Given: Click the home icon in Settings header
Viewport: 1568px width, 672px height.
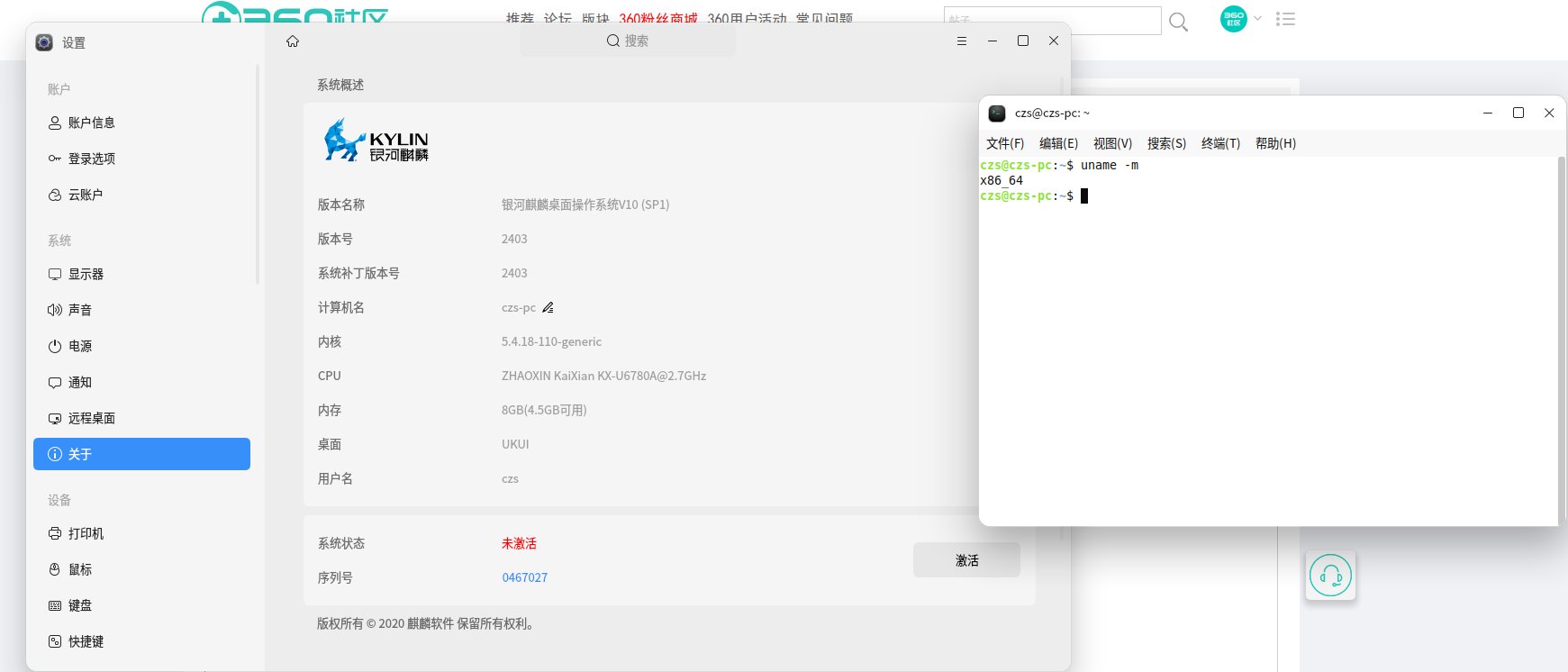Looking at the screenshot, I should pyautogui.click(x=293, y=41).
